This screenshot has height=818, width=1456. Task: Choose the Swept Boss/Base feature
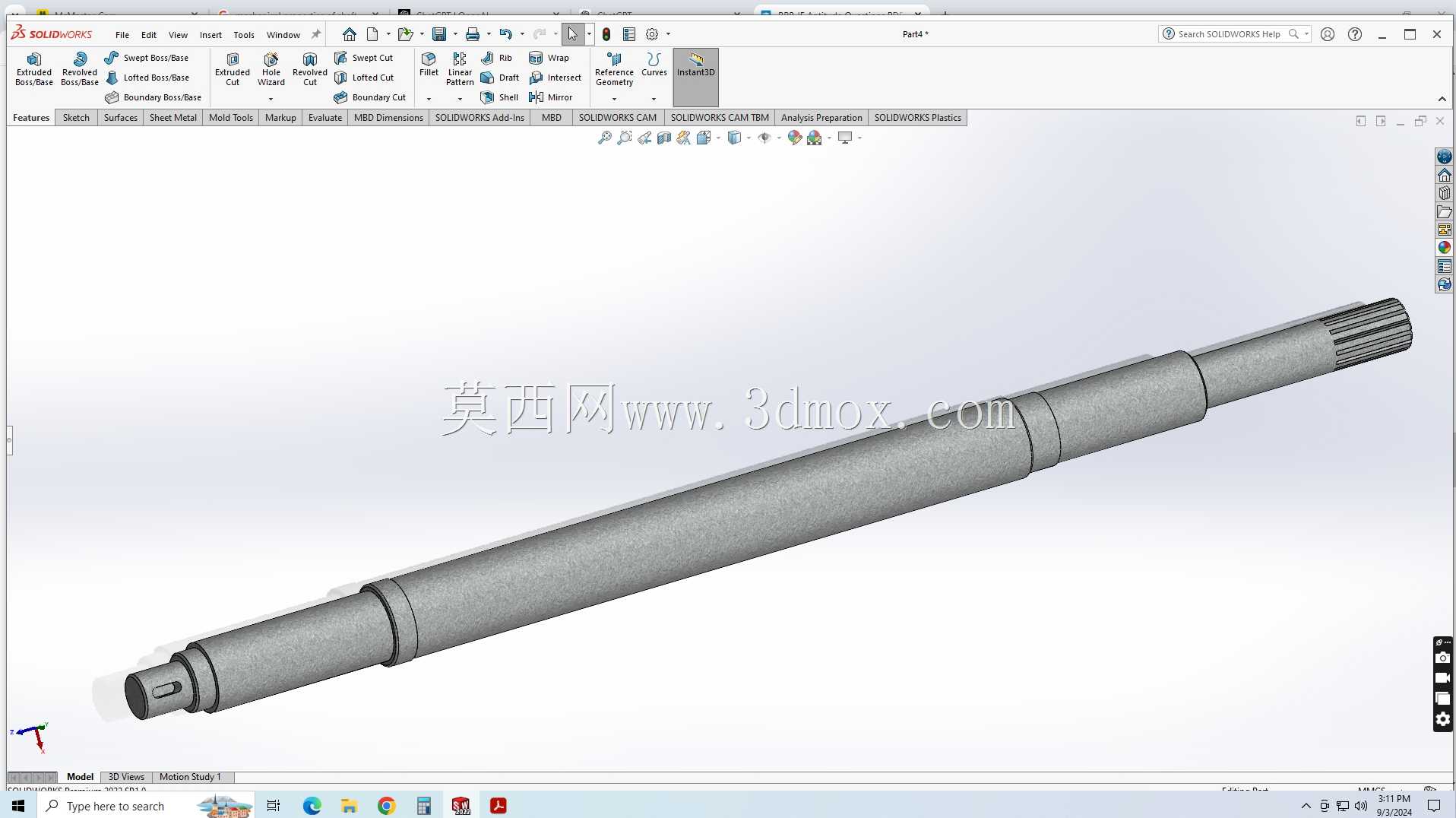pos(147,58)
